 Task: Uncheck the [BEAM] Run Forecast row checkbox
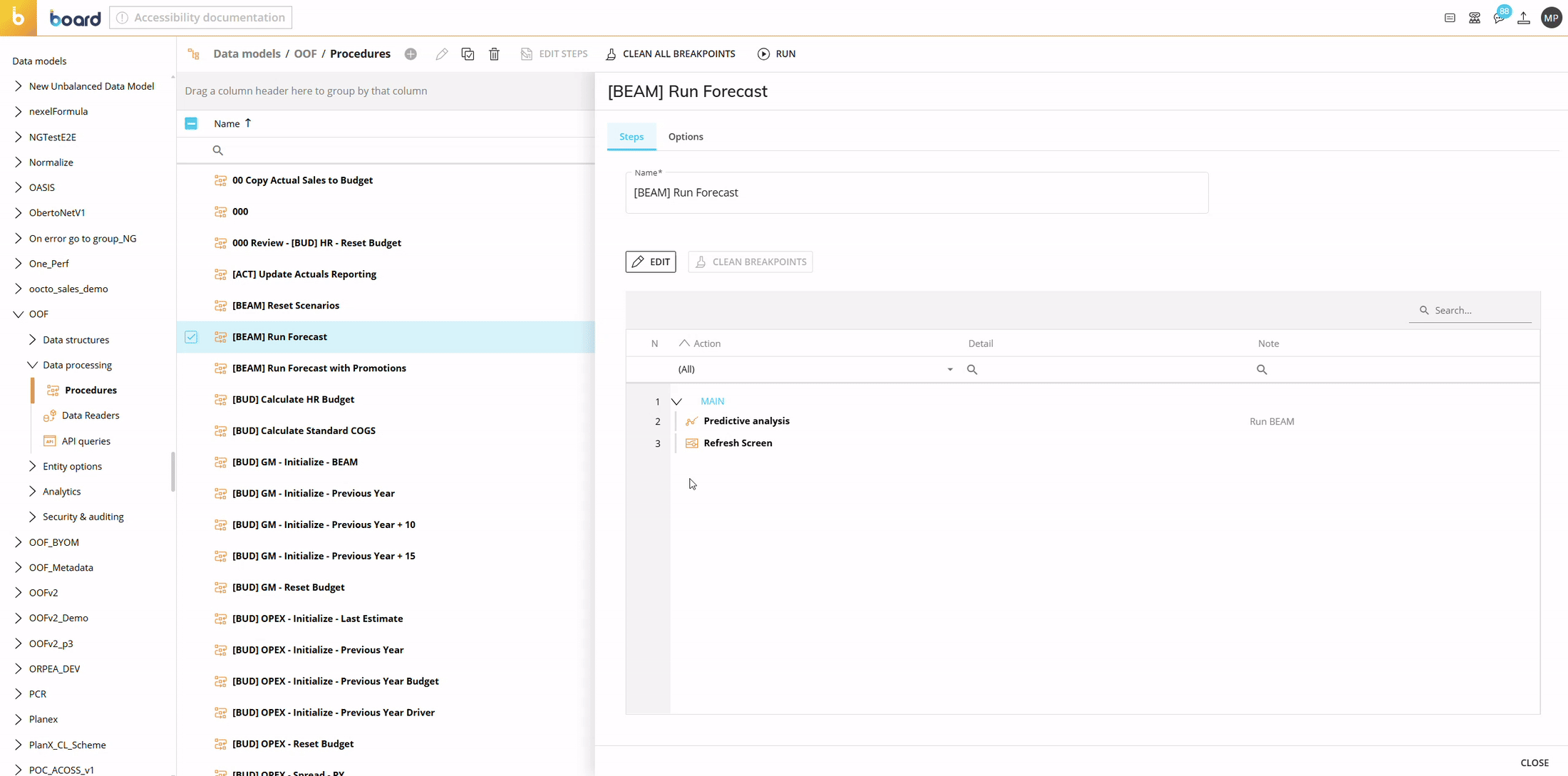point(191,337)
